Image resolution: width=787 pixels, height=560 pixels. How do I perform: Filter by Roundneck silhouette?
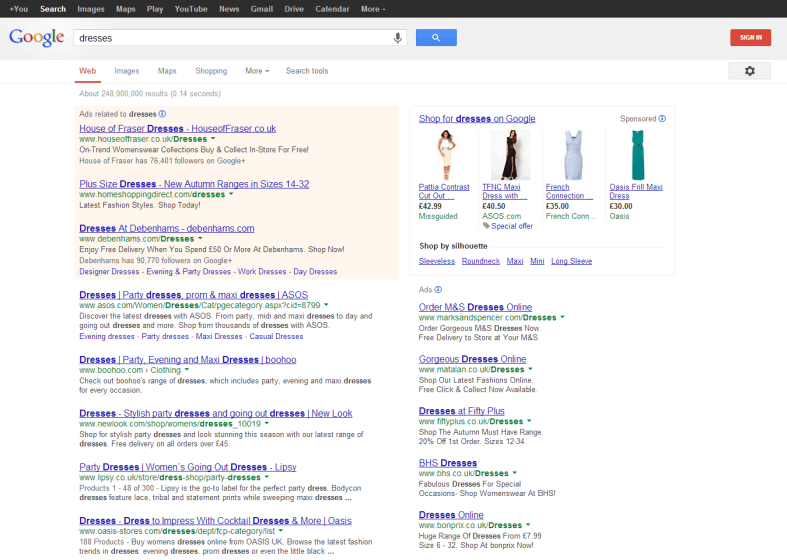point(481,261)
